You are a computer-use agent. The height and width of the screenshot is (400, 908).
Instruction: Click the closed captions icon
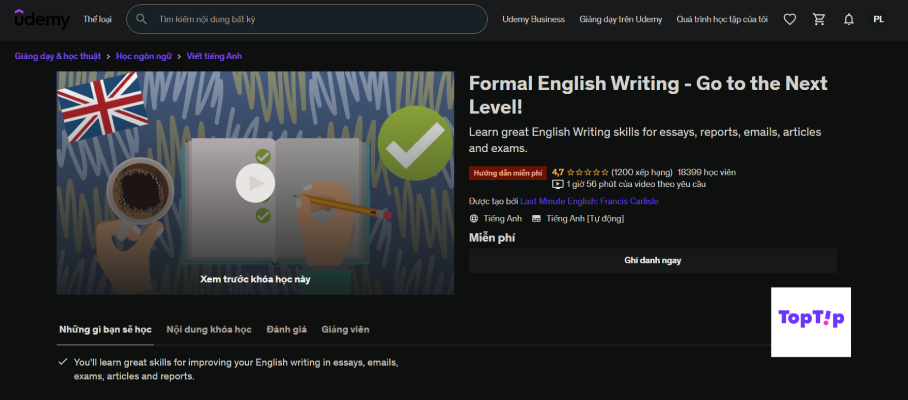point(536,219)
